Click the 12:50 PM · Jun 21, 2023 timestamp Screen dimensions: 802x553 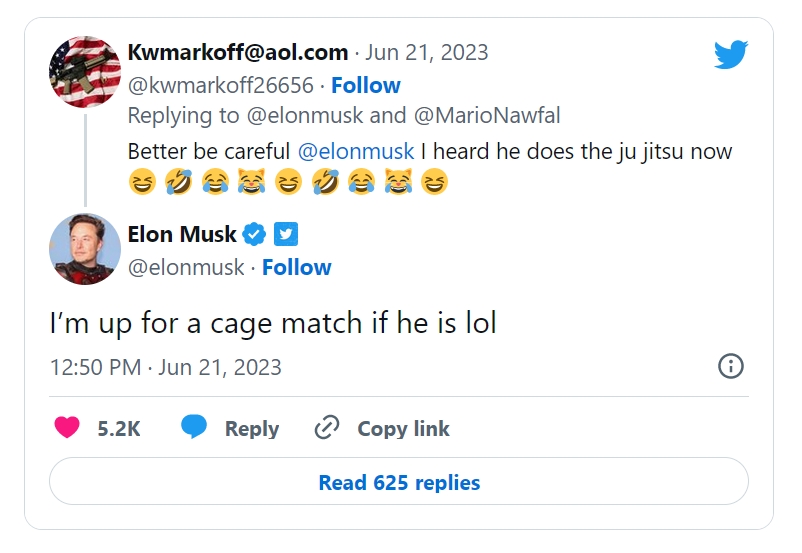(166, 367)
